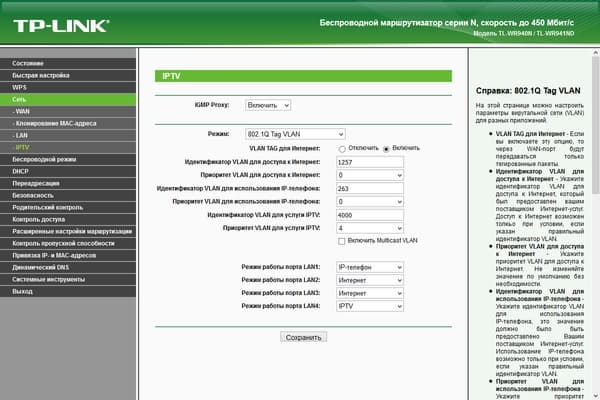Open Беспроводной режим sidebar section
Image resolution: width=600 pixels, height=400 pixels.
click(68, 159)
